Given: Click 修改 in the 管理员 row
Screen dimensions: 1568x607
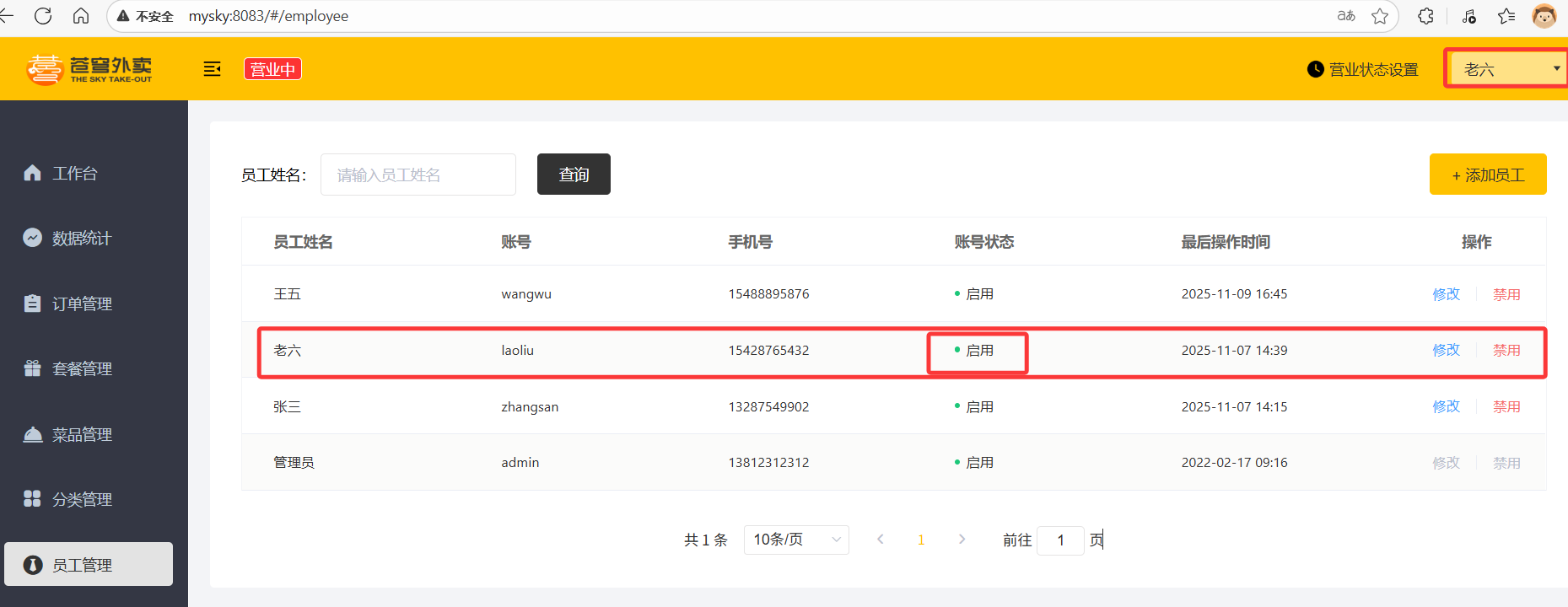Looking at the screenshot, I should tap(1446, 463).
